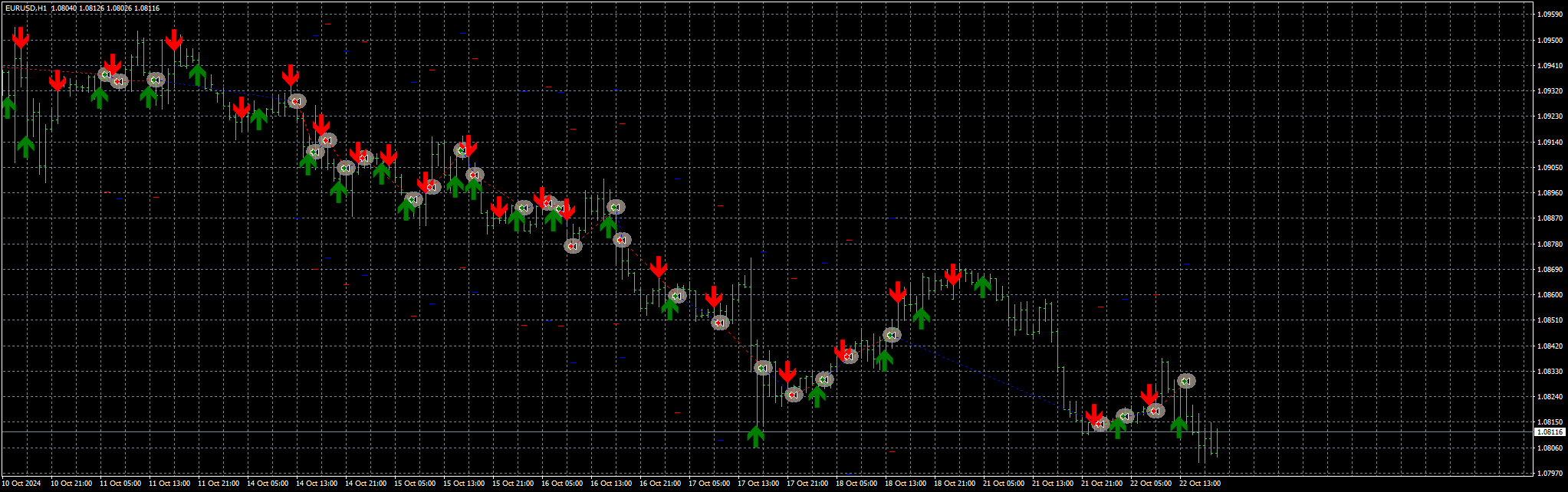Click price axis label 1.08150
The image size is (1568, 492).
tap(1550, 422)
